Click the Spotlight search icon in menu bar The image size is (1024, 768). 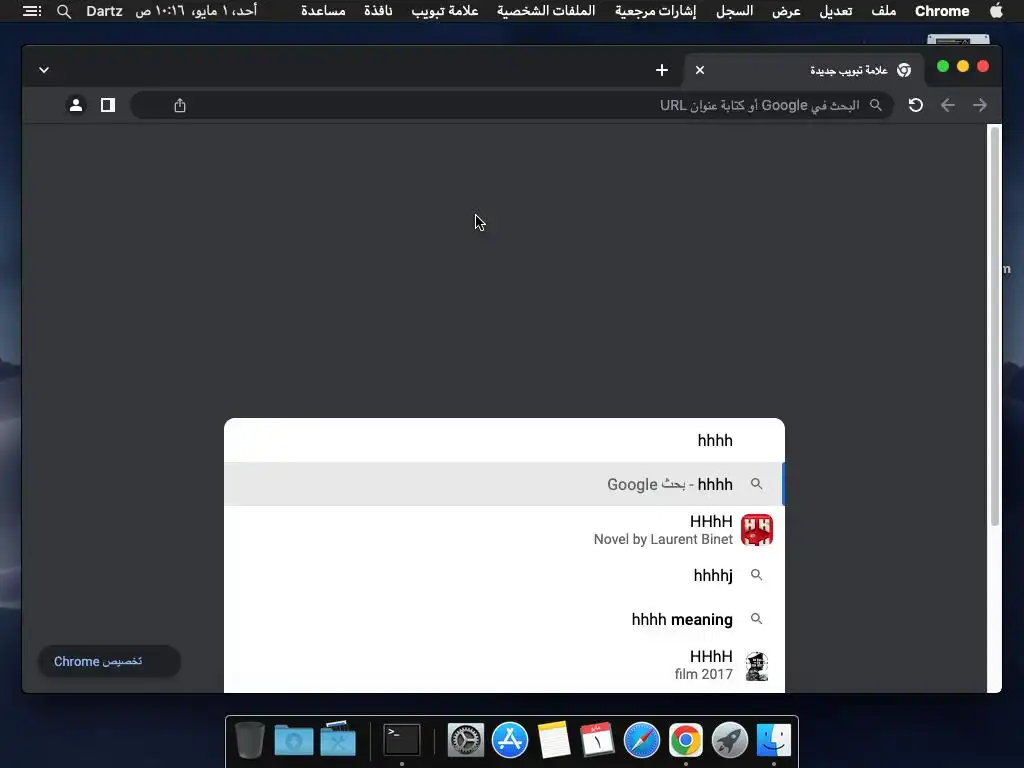(x=63, y=11)
